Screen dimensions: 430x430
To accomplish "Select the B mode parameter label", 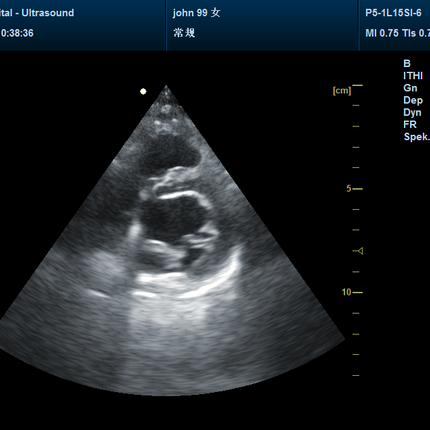I will tap(407, 64).
